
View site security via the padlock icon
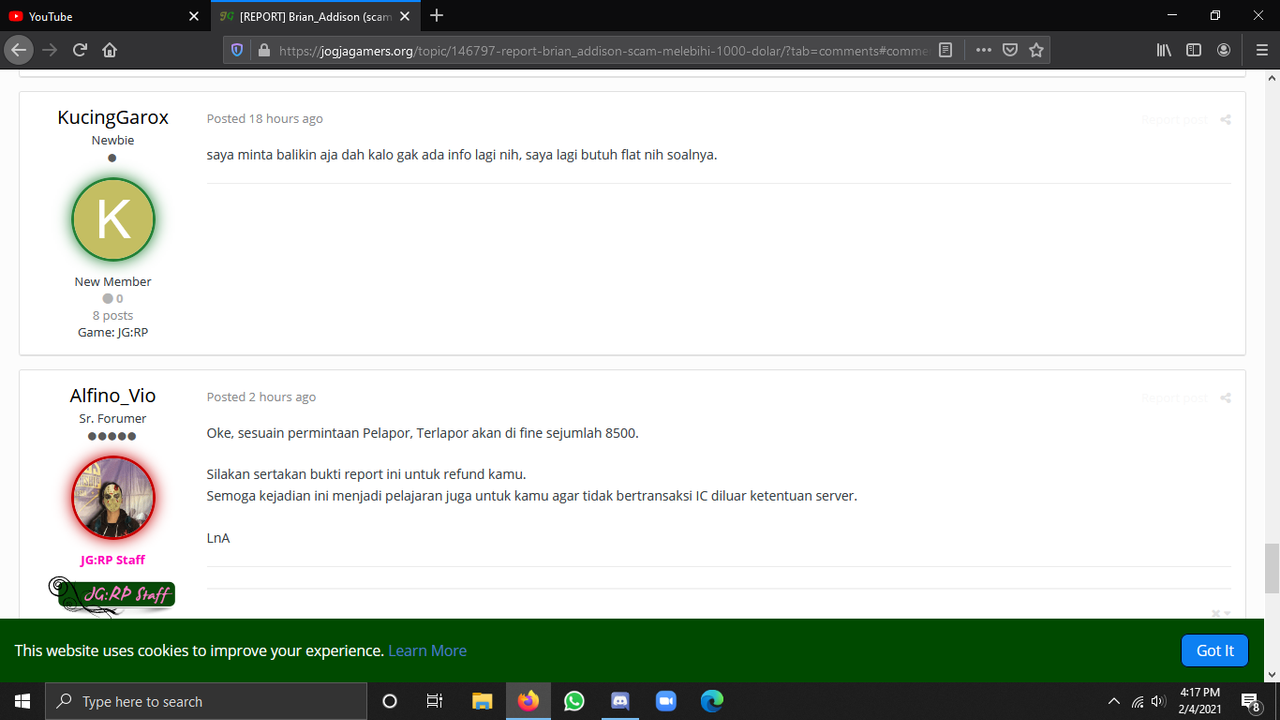click(x=264, y=50)
